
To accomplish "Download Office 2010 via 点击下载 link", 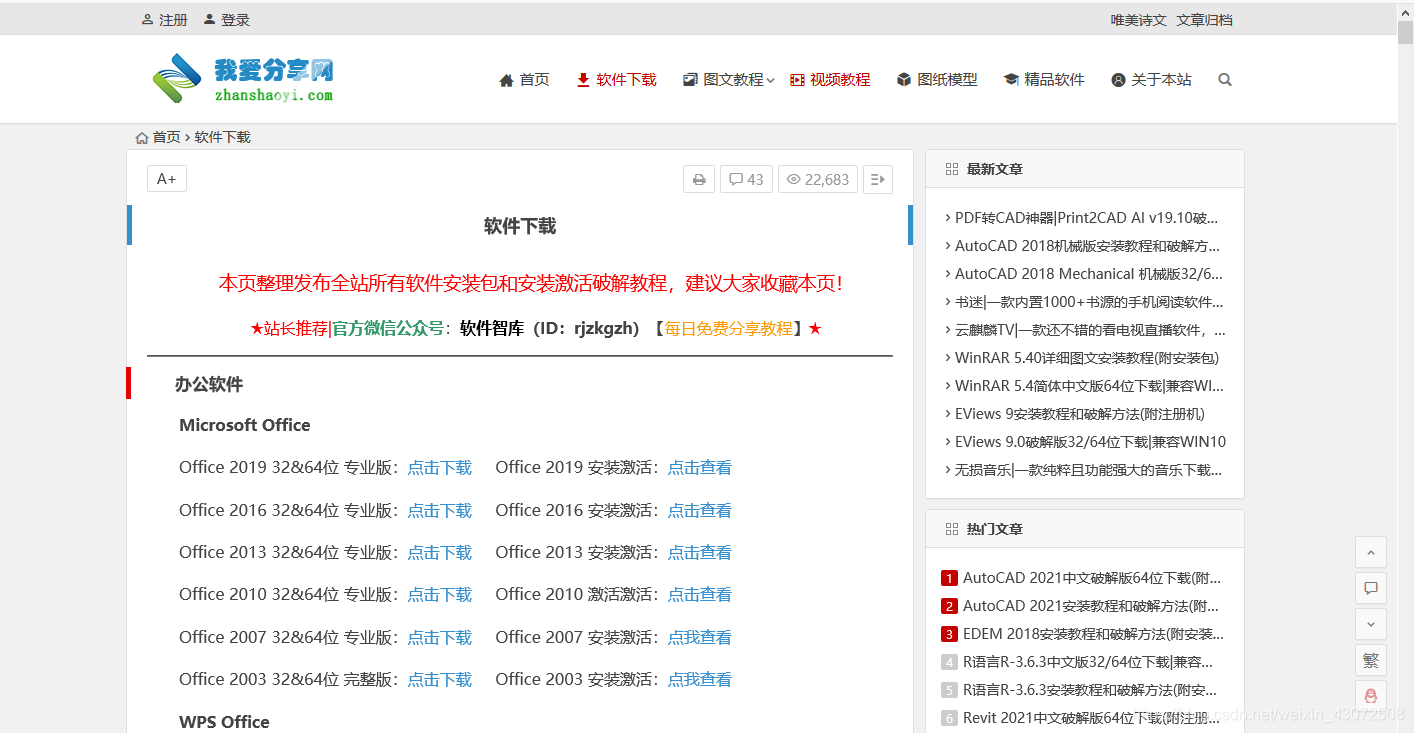I will pos(439,594).
